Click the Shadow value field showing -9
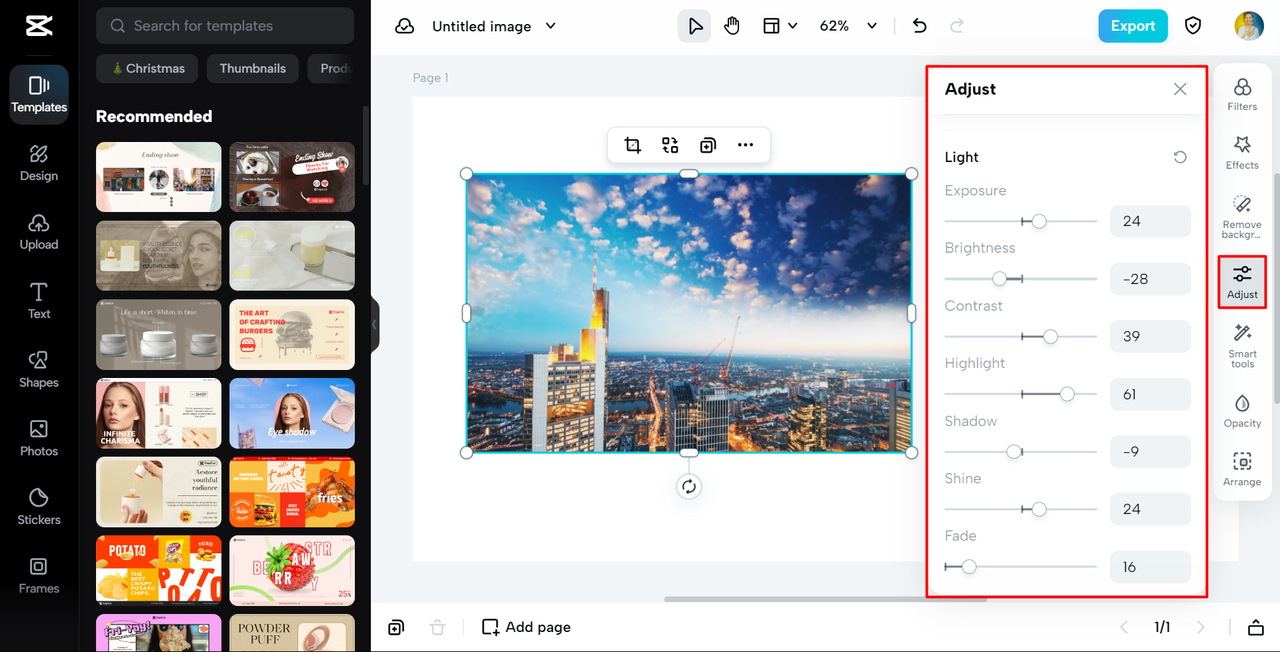1280x652 pixels. (1150, 451)
